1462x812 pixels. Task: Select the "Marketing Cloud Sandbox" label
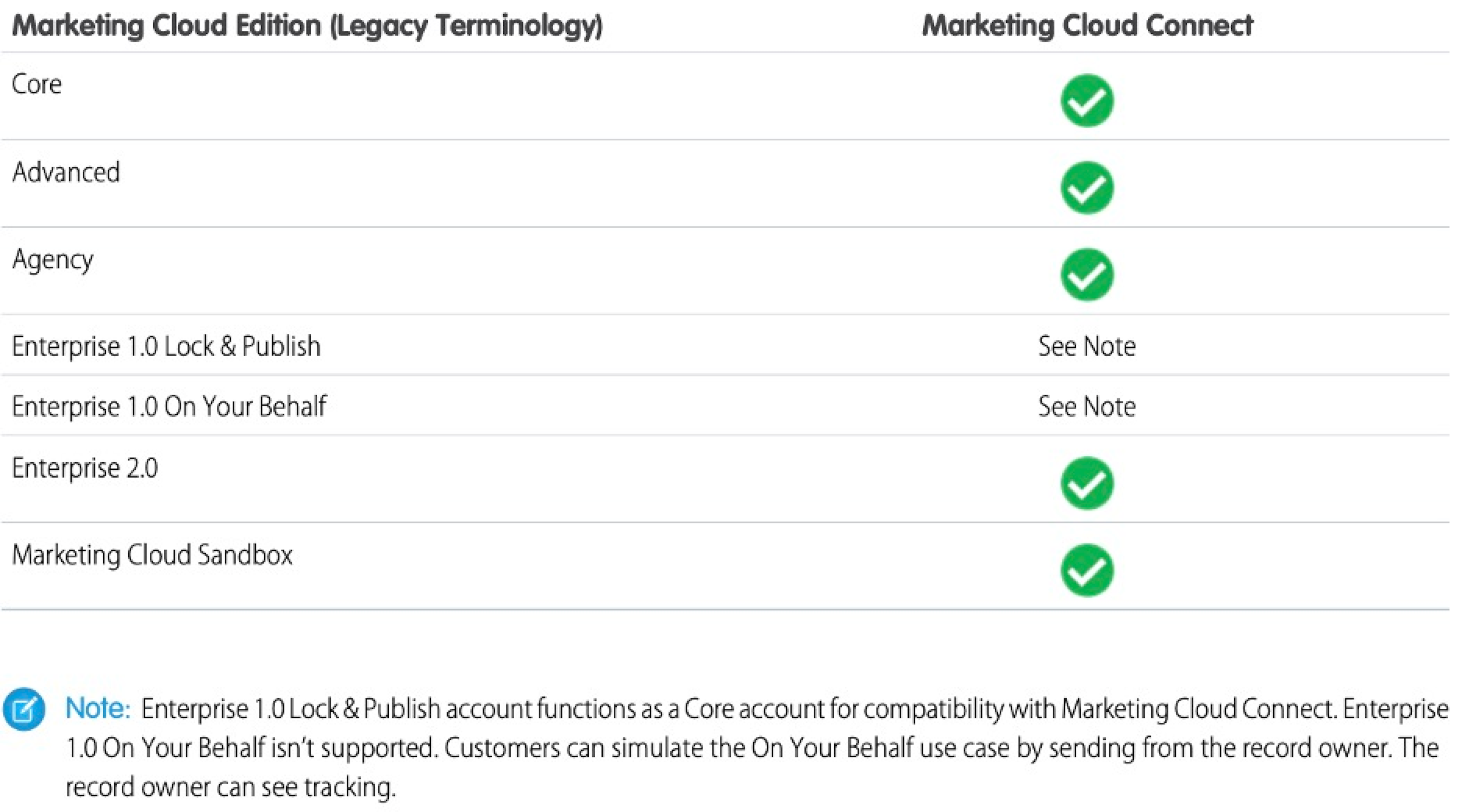(152, 555)
